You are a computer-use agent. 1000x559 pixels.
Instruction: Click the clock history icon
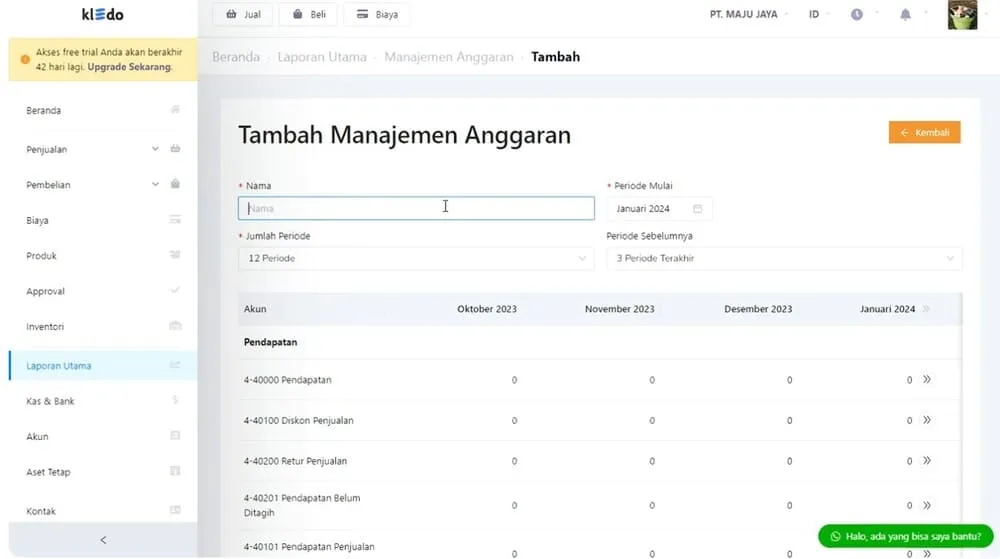(x=857, y=14)
